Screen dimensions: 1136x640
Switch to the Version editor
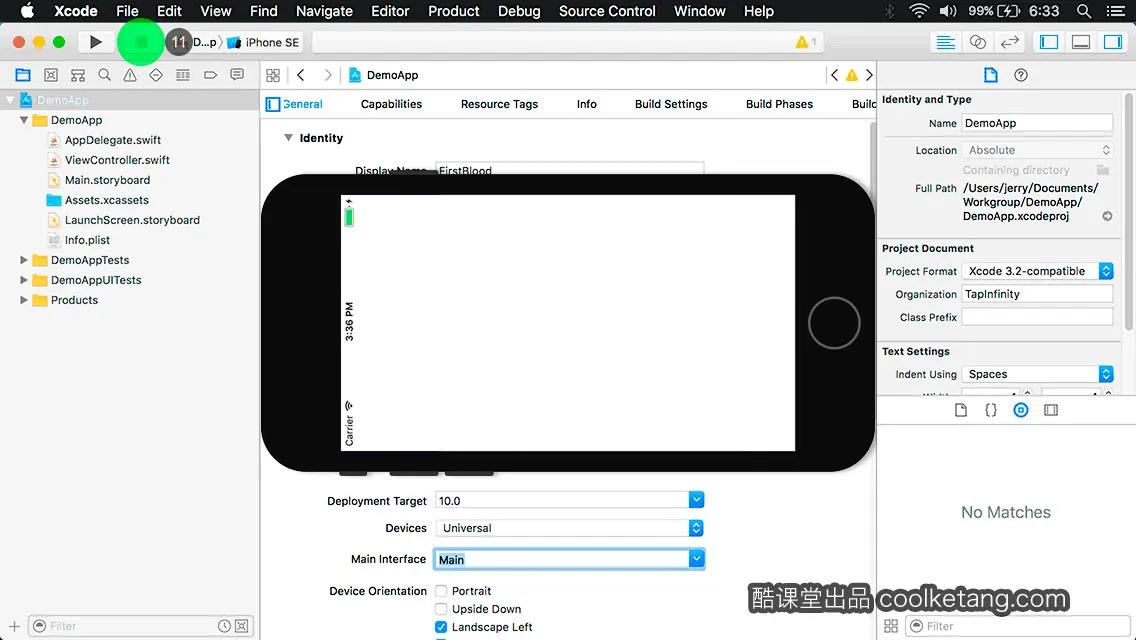(1009, 42)
